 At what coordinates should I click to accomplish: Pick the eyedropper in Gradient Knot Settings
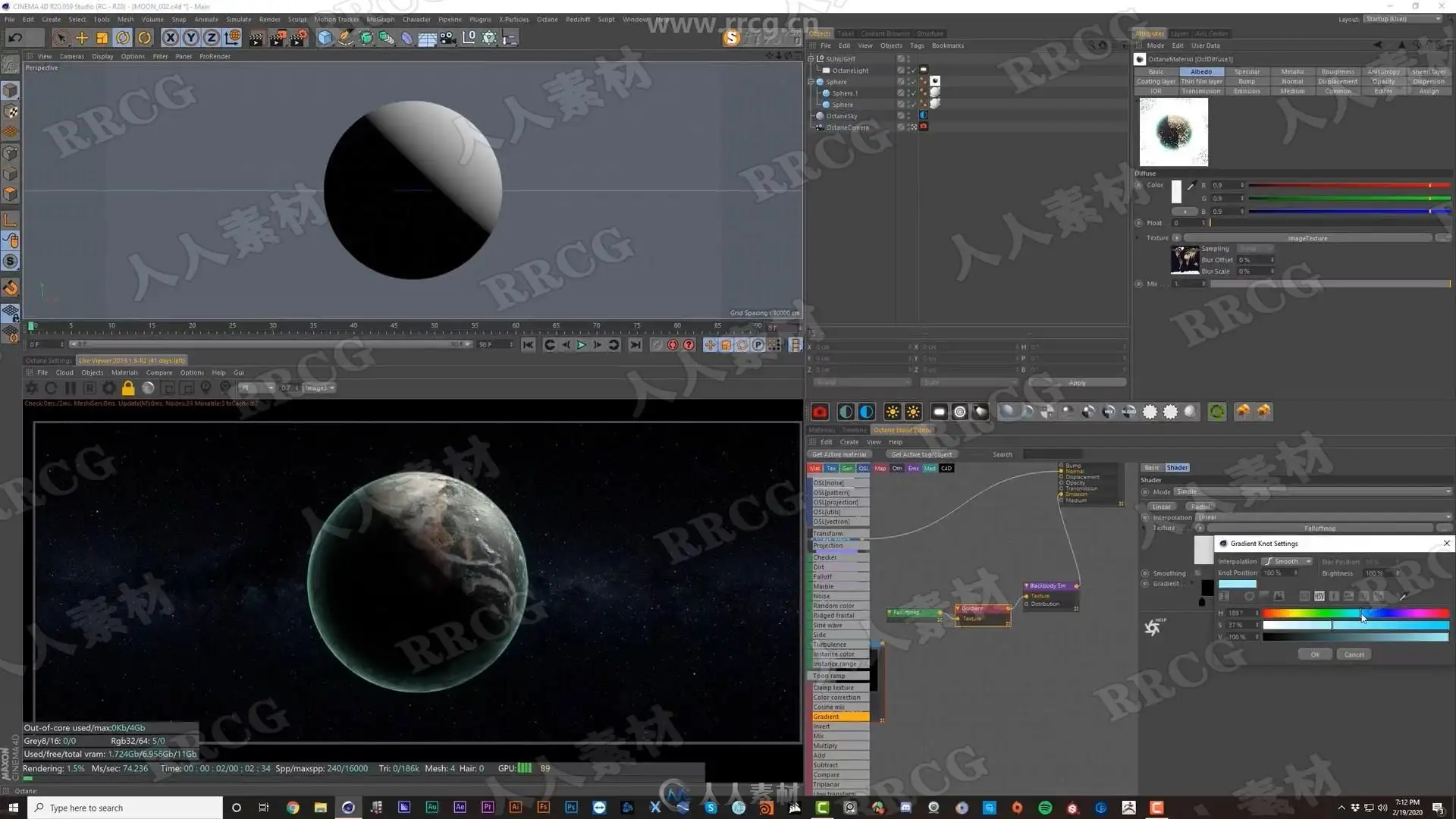pyautogui.click(x=1403, y=597)
